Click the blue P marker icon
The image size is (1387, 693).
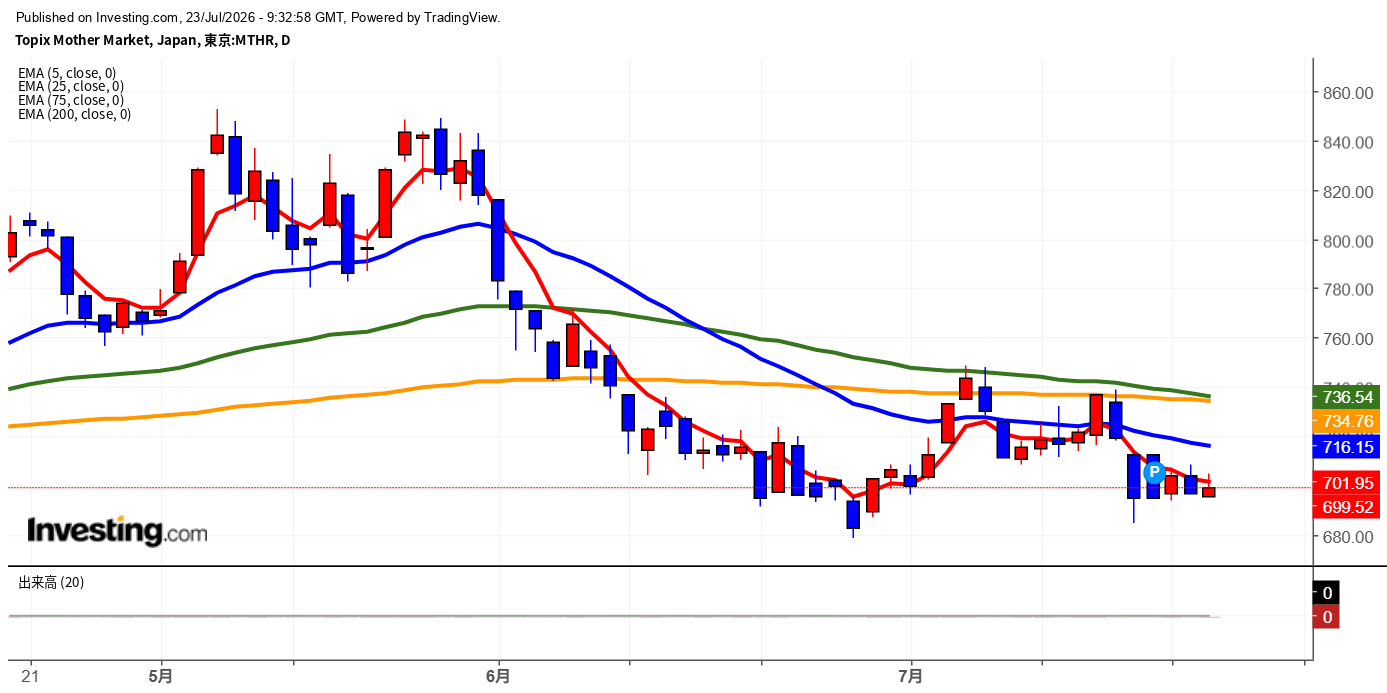tap(1153, 471)
